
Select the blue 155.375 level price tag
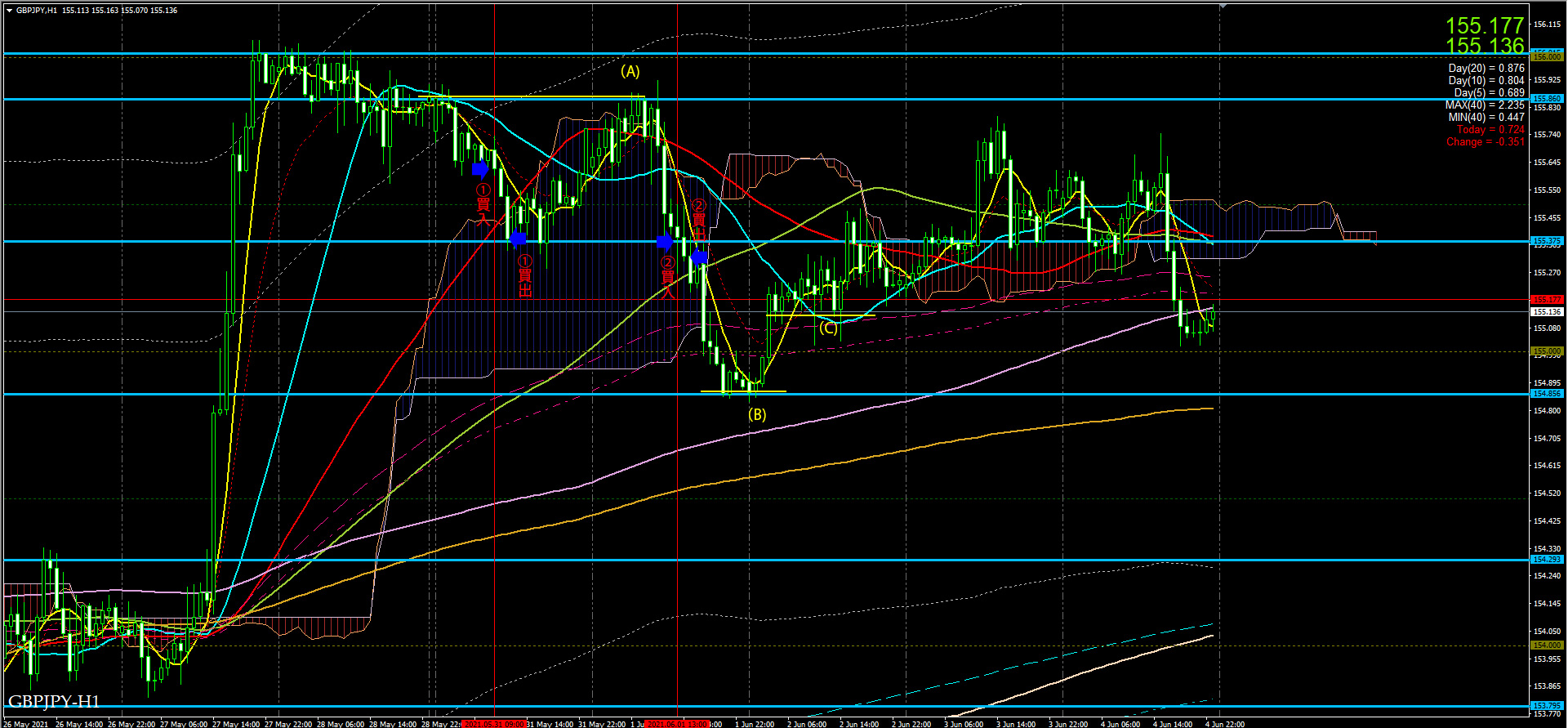click(x=1547, y=241)
